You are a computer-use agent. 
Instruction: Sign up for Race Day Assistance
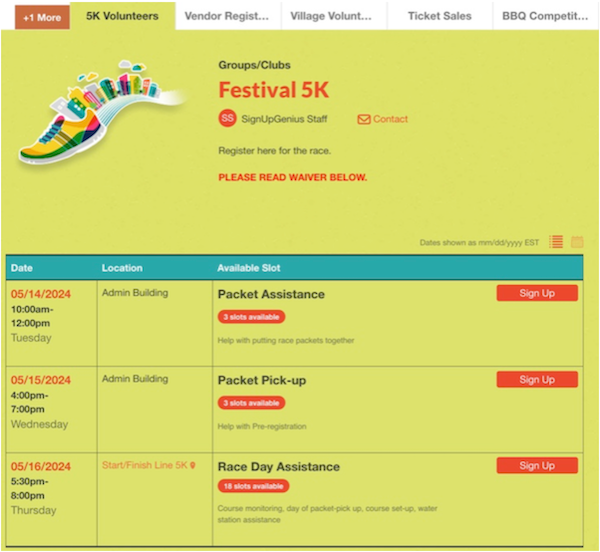[x=537, y=466]
